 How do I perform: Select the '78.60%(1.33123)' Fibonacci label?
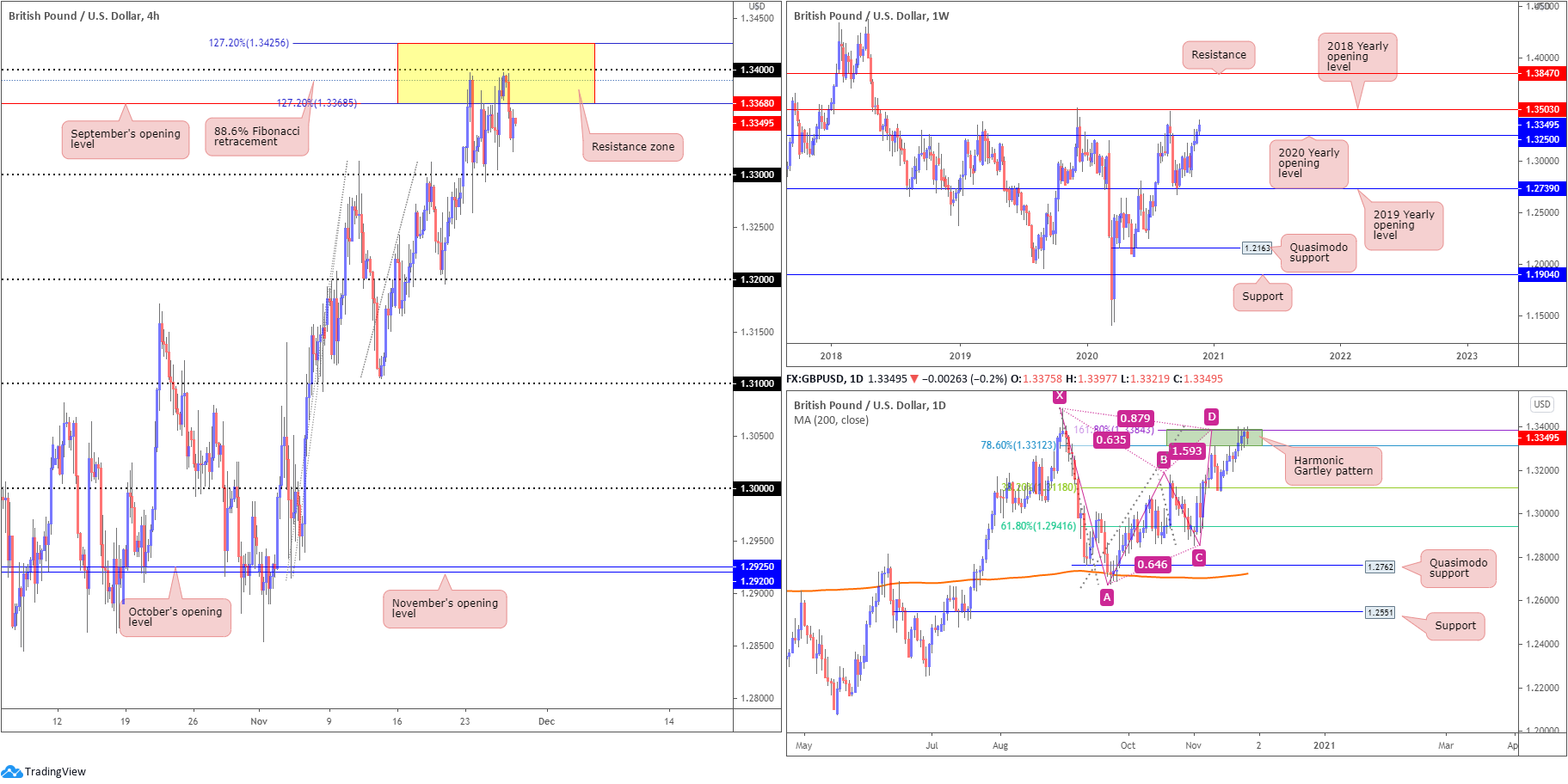(1018, 445)
